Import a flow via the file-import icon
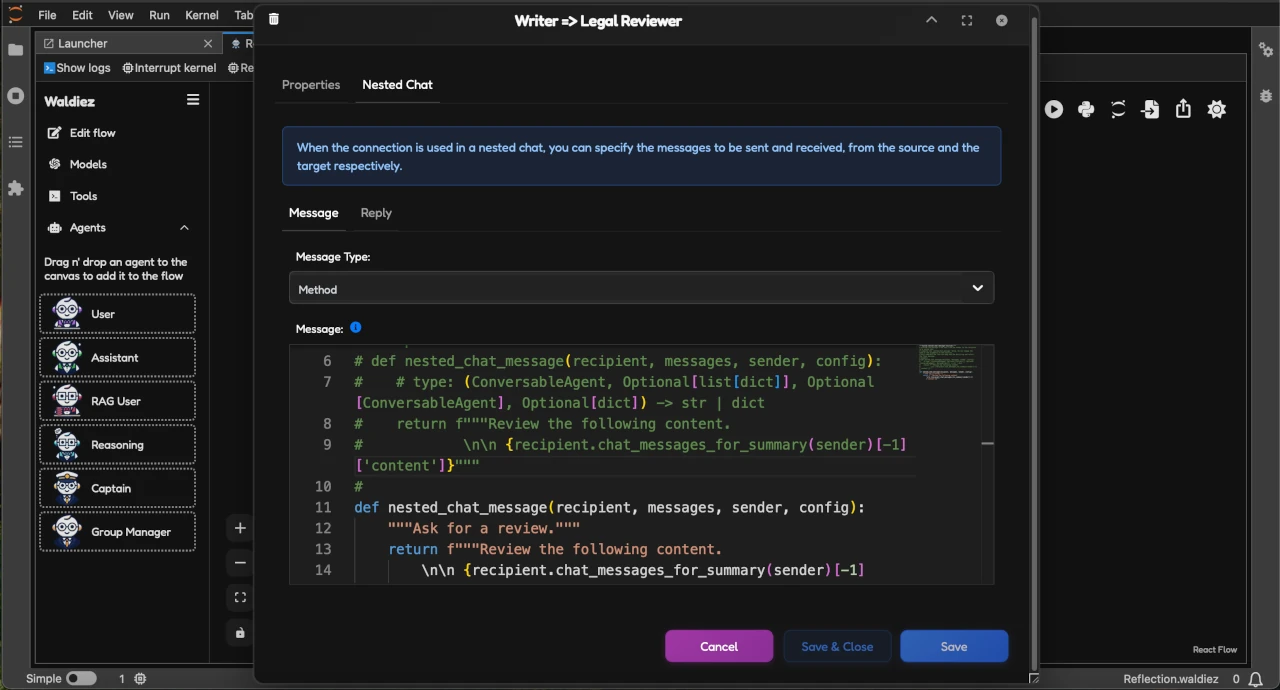1280x690 pixels. pos(1150,109)
